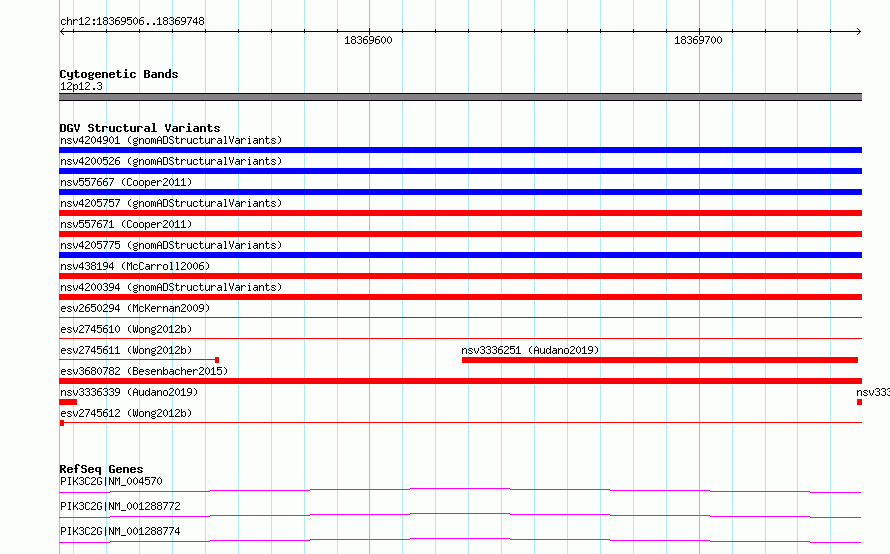Select the blue bar under nsv4205775
The image size is (890, 554).
click(460, 255)
